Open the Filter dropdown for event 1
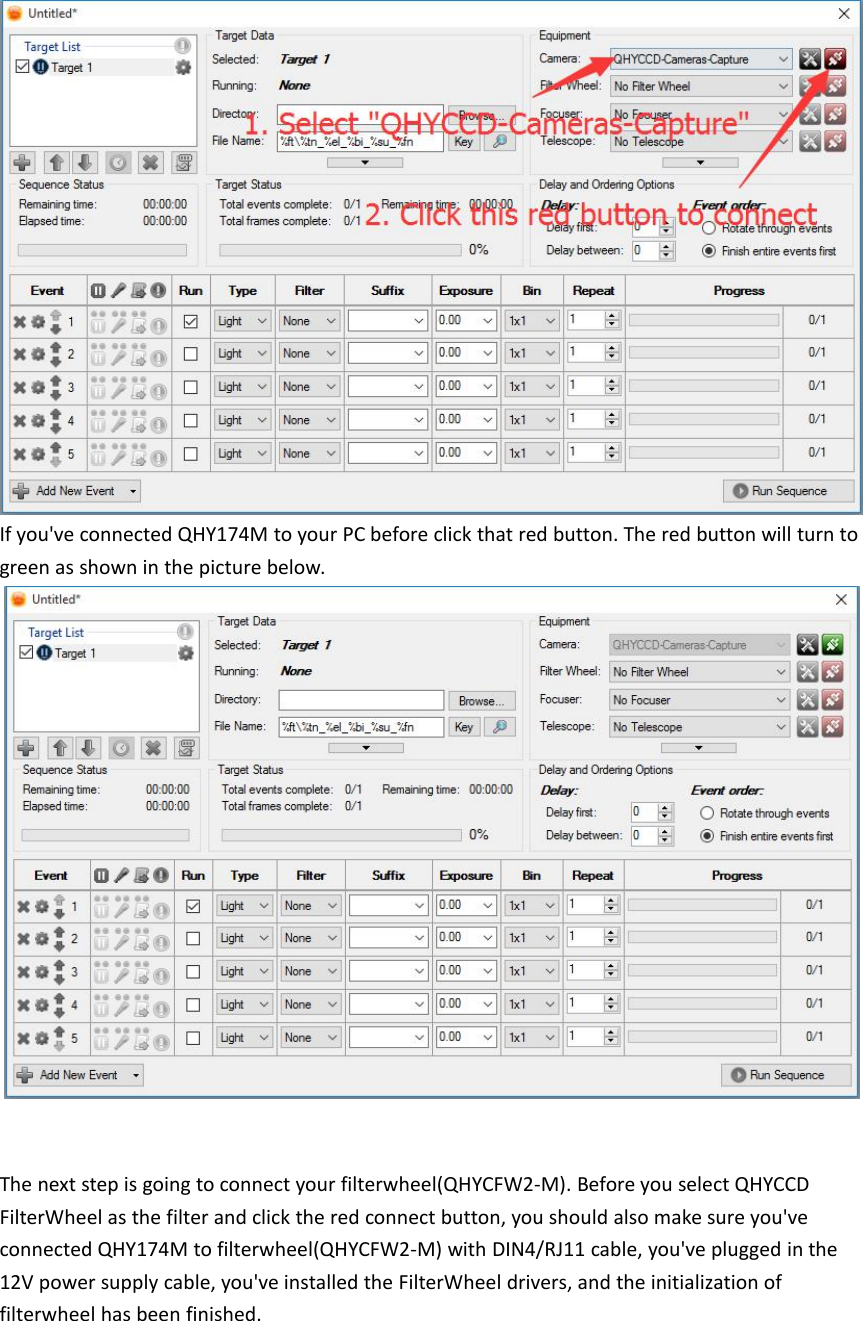The height and width of the screenshot is (1321, 863). click(308, 320)
